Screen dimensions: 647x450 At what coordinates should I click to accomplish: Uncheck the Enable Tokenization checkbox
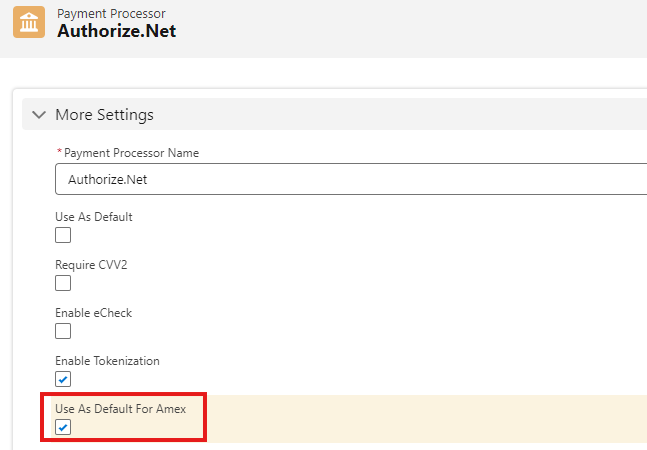(63, 379)
